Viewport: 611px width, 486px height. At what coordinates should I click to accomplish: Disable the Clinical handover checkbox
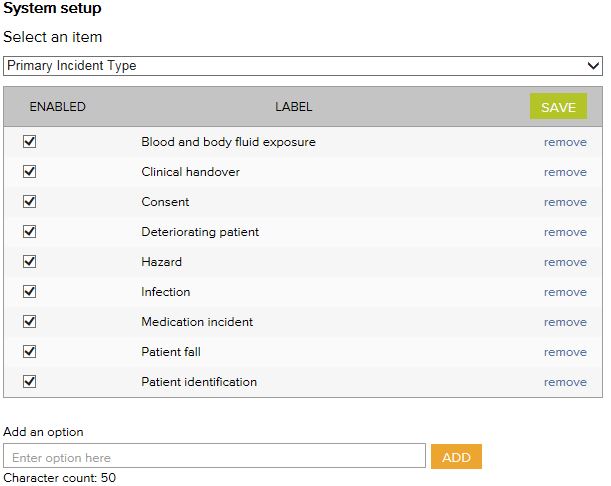point(30,172)
